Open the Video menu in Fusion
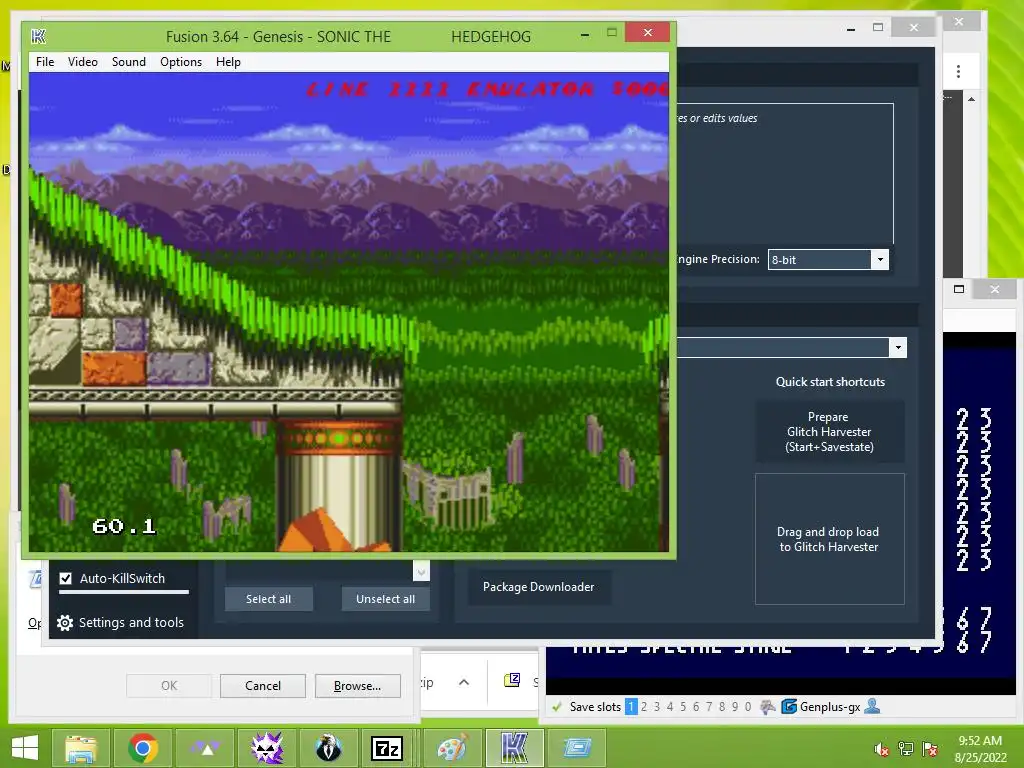 [x=82, y=62]
